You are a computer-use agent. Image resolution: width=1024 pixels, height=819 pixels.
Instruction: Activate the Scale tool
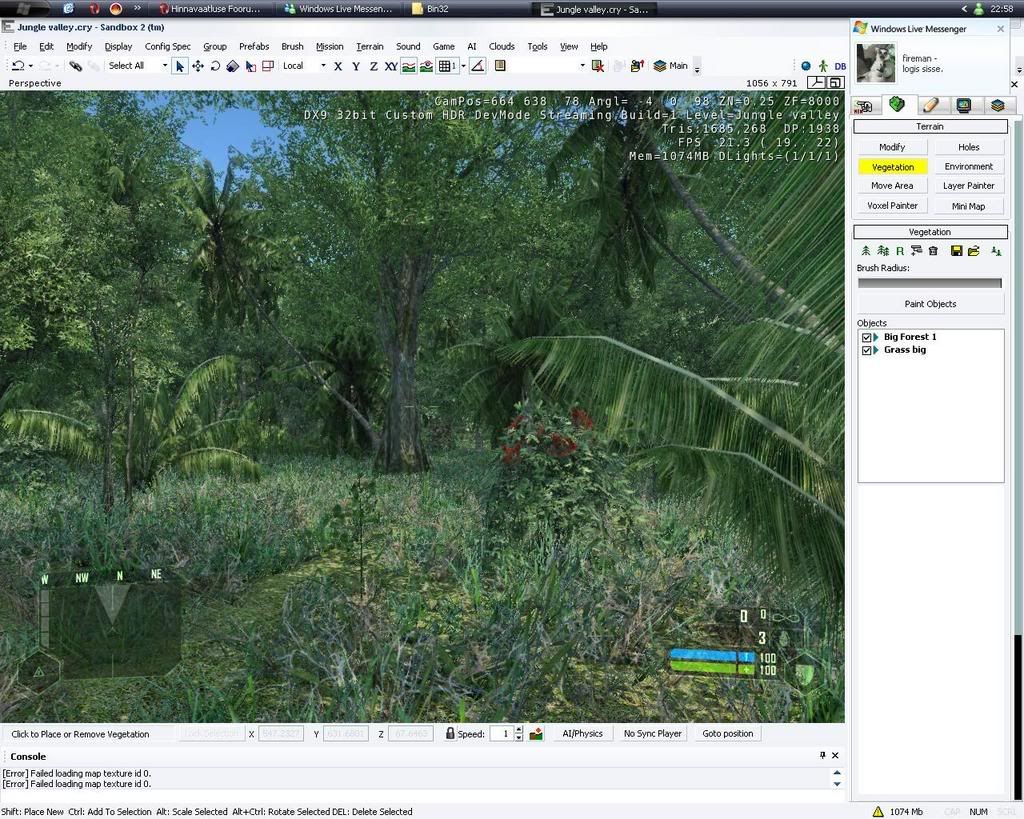click(232, 66)
